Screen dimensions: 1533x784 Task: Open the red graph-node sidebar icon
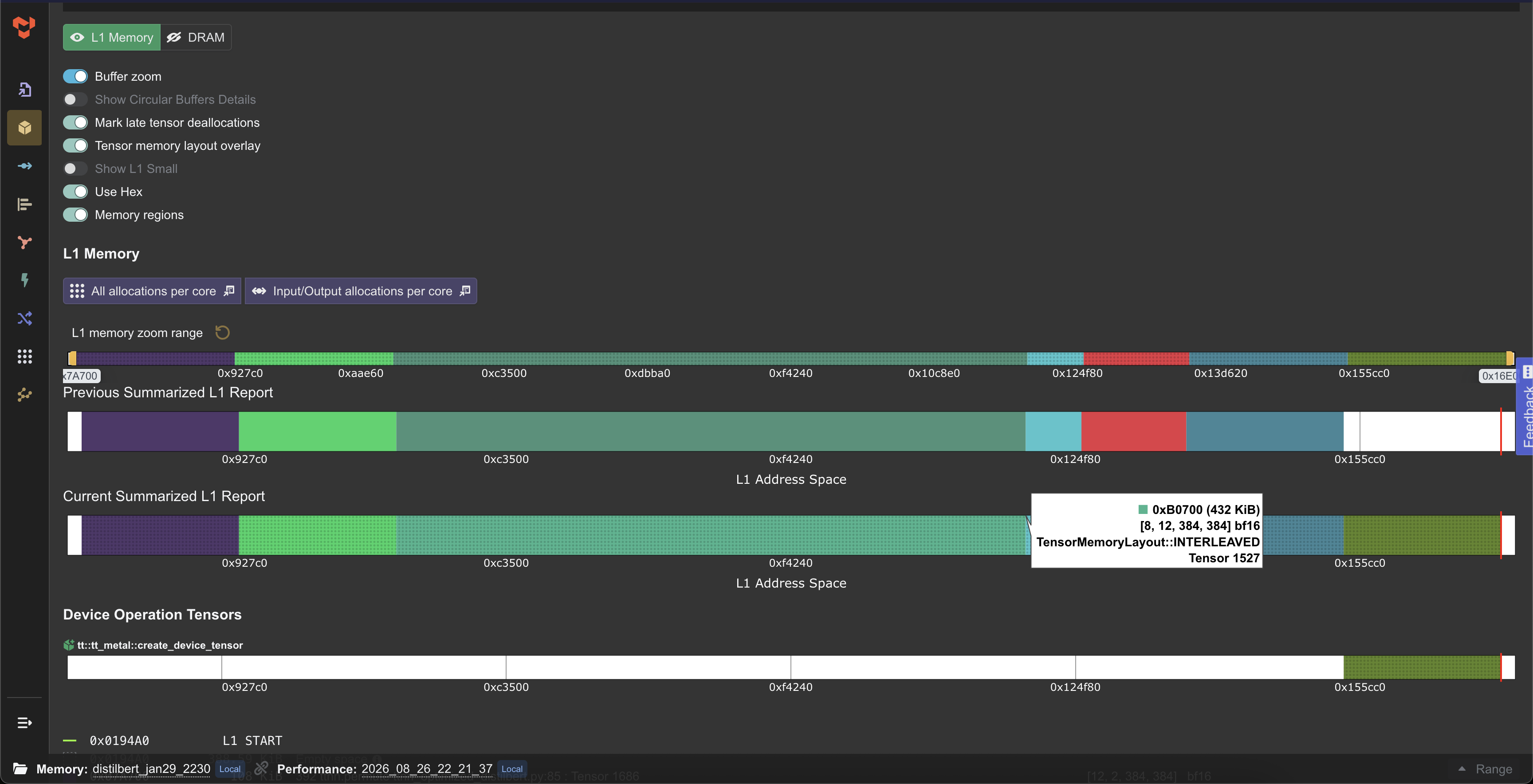[24, 242]
